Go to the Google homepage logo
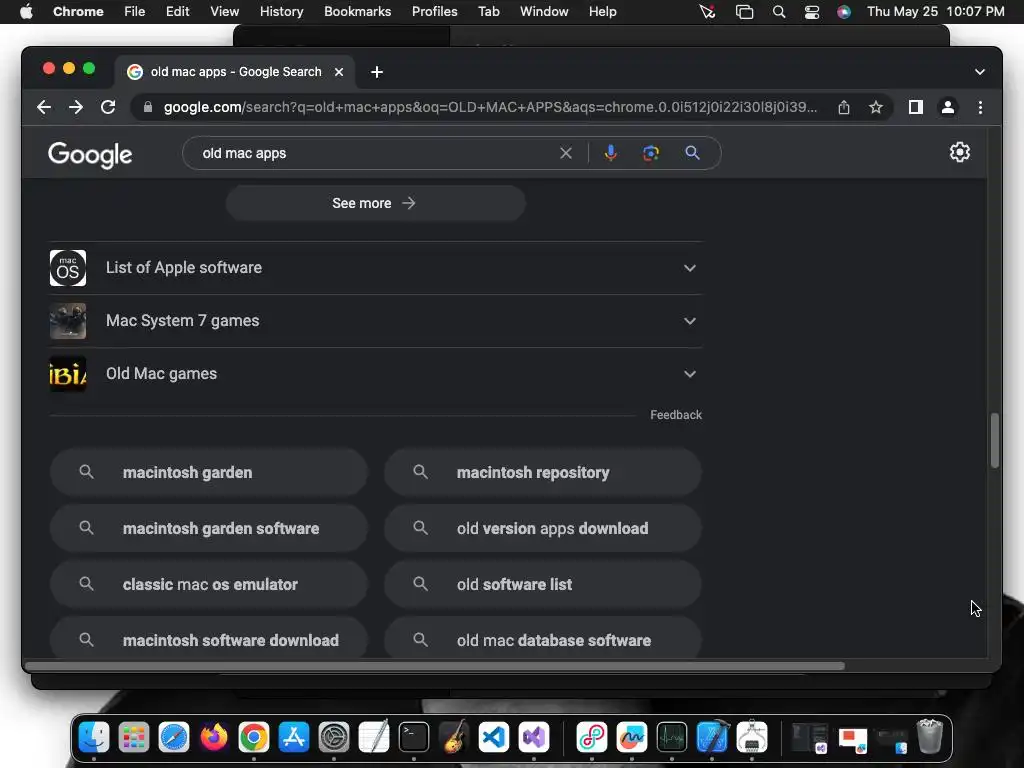 coord(90,155)
